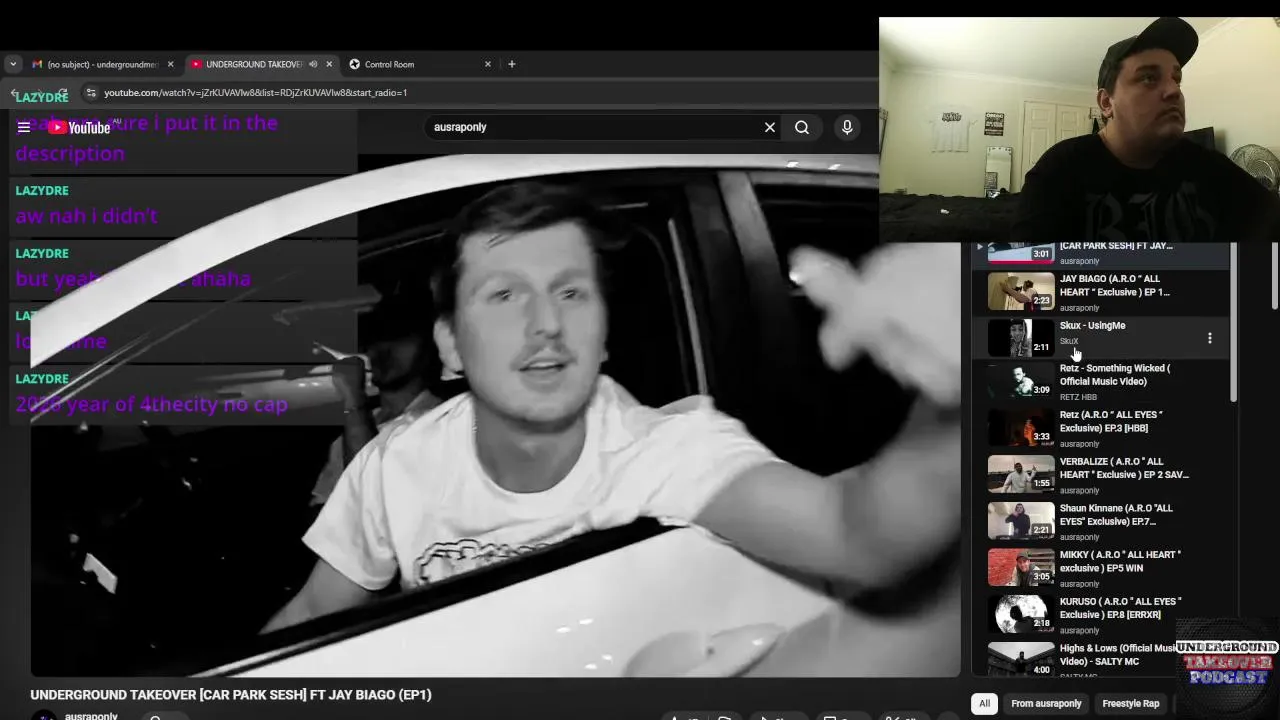
Task: Open the YouTube hamburger guide menu
Action: [x=24, y=127]
